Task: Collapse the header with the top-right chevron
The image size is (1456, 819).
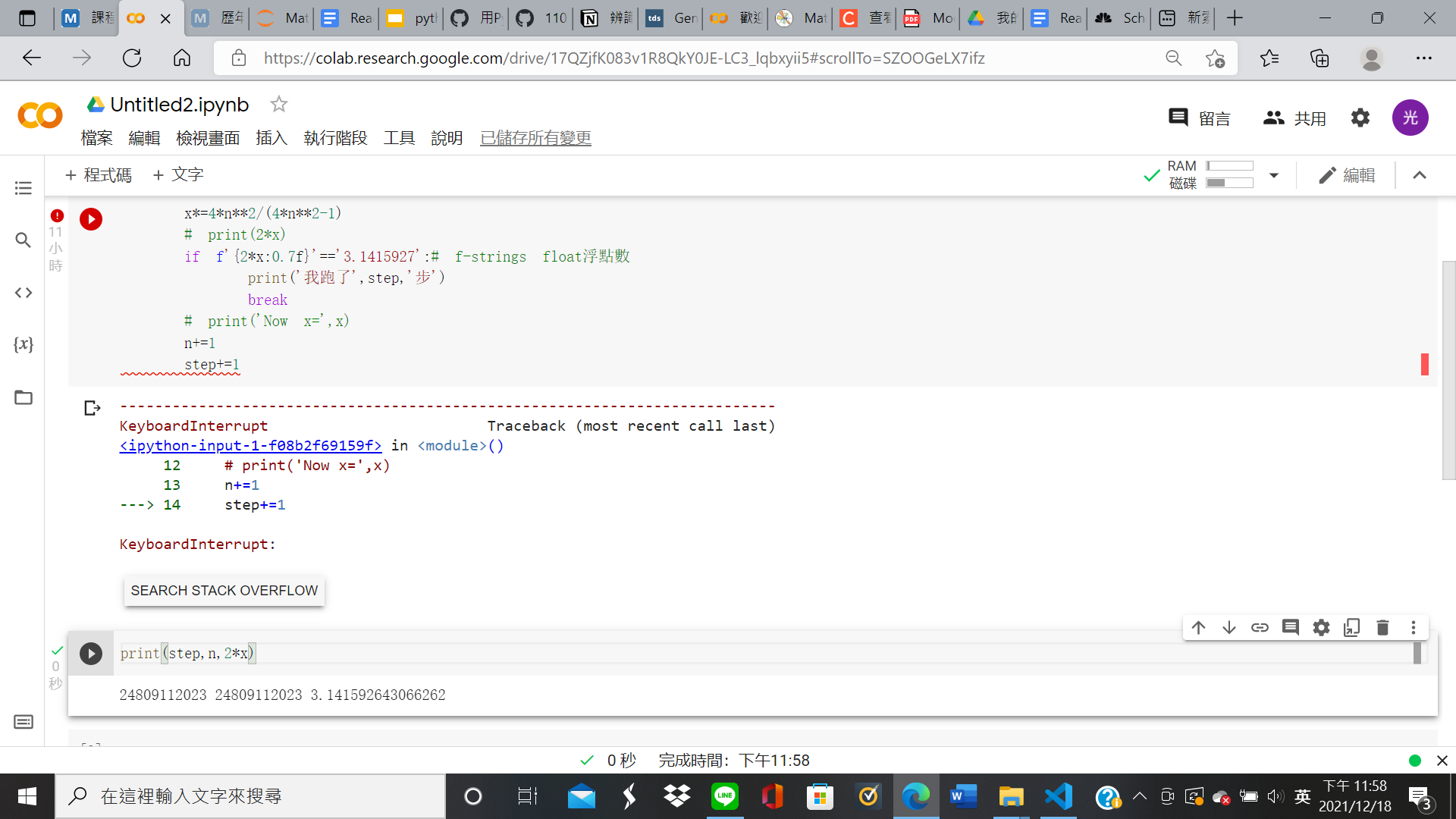Action: coord(1419,174)
